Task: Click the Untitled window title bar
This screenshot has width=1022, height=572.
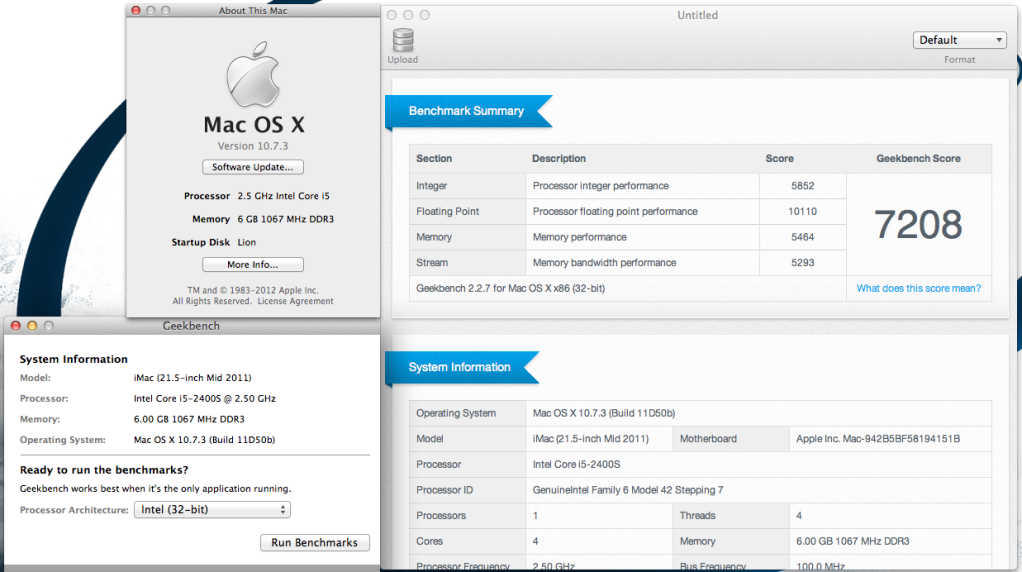Action: click(x=697, y=15)
